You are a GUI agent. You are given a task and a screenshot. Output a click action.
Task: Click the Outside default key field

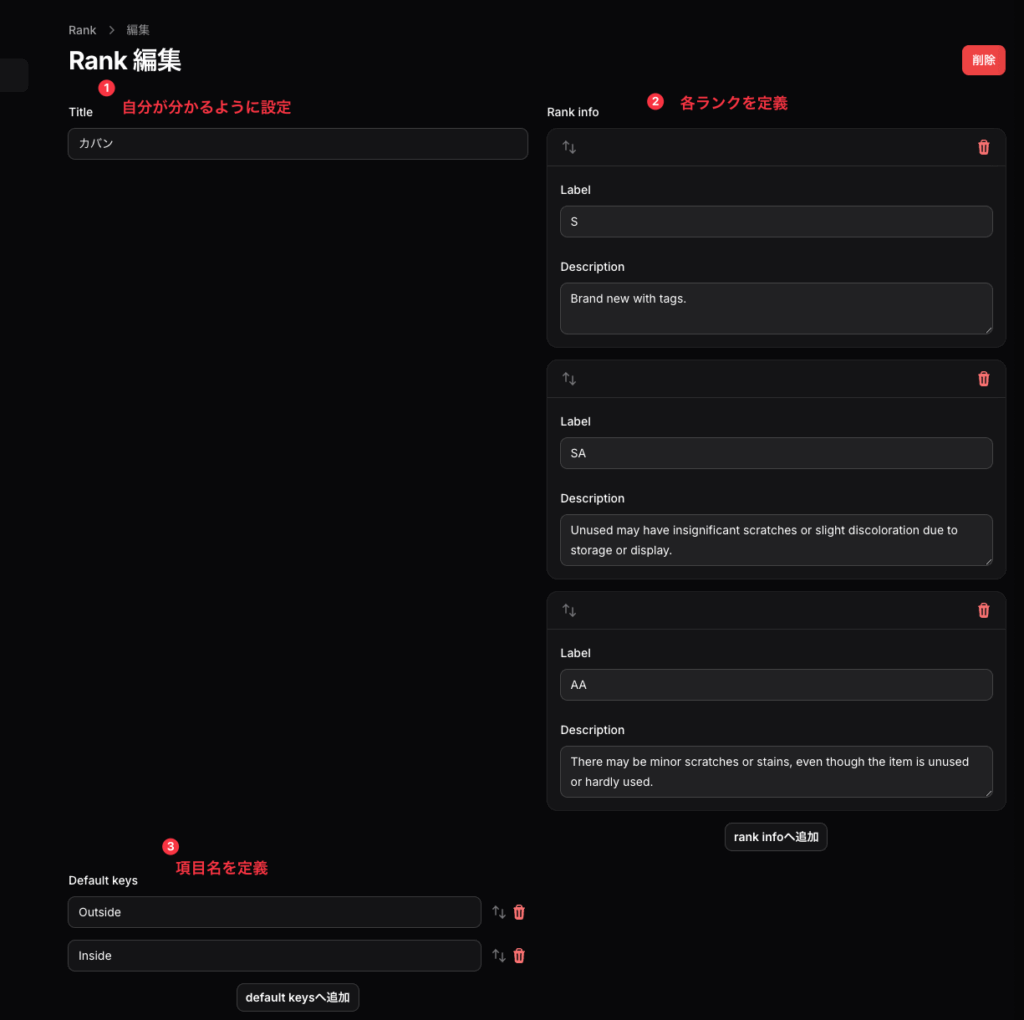[x=274, y=912]
